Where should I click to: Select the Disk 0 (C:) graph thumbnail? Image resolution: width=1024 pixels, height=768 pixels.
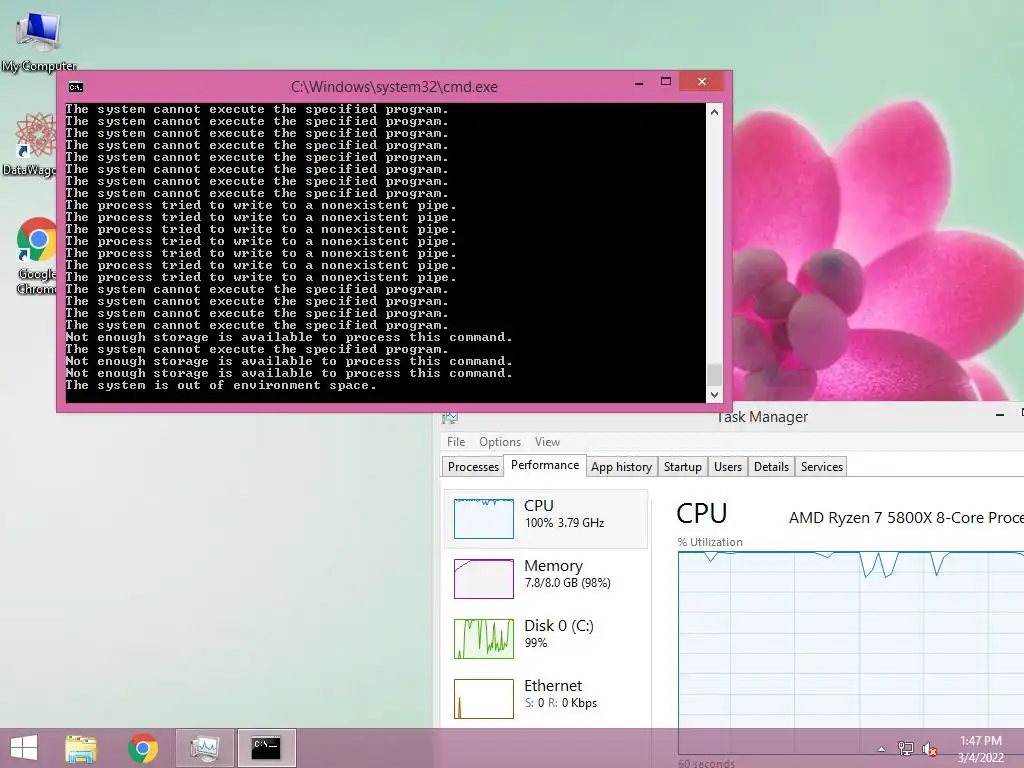(x=484, y=639)
